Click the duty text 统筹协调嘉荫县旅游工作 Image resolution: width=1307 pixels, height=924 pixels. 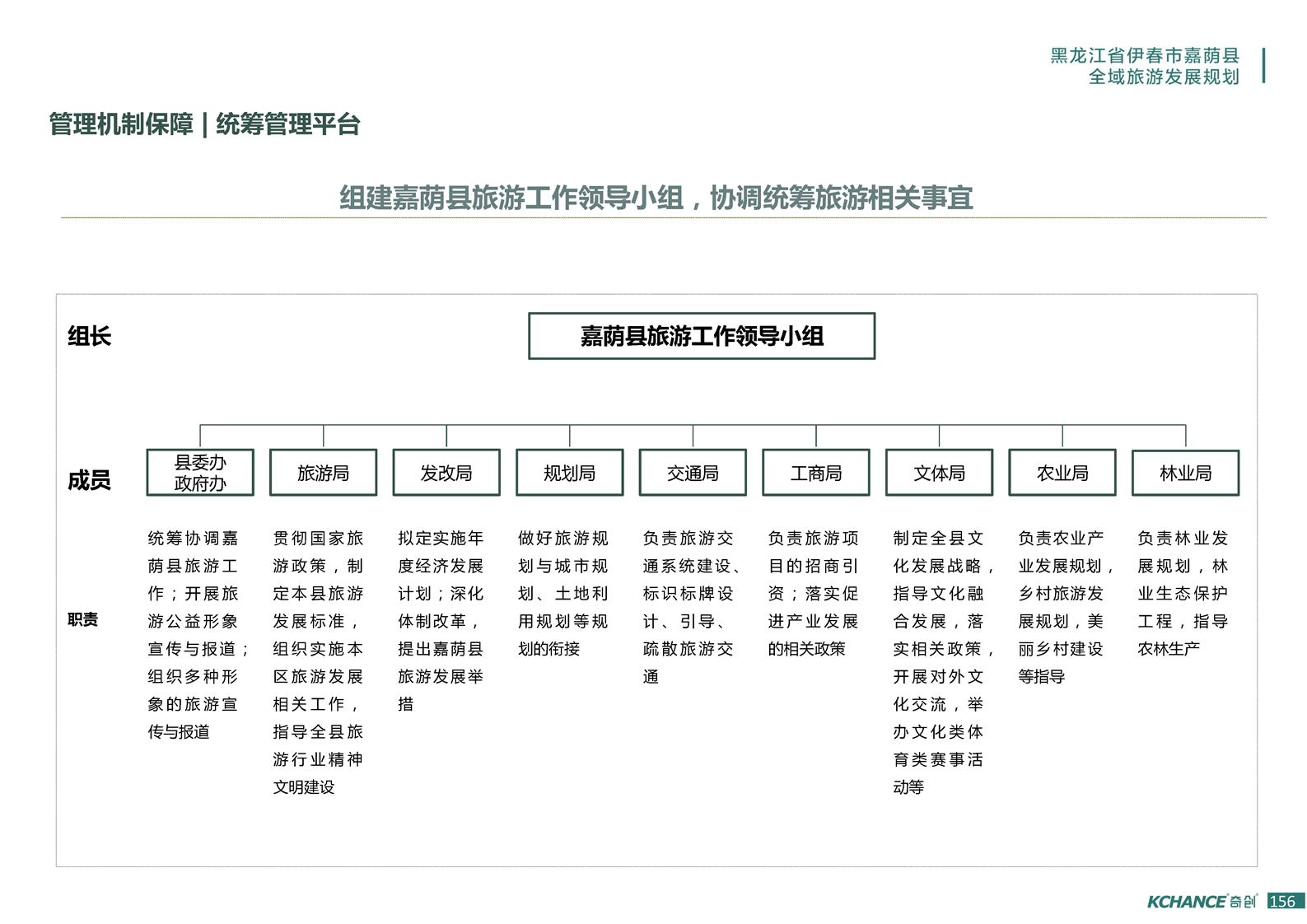click(193, 565)
